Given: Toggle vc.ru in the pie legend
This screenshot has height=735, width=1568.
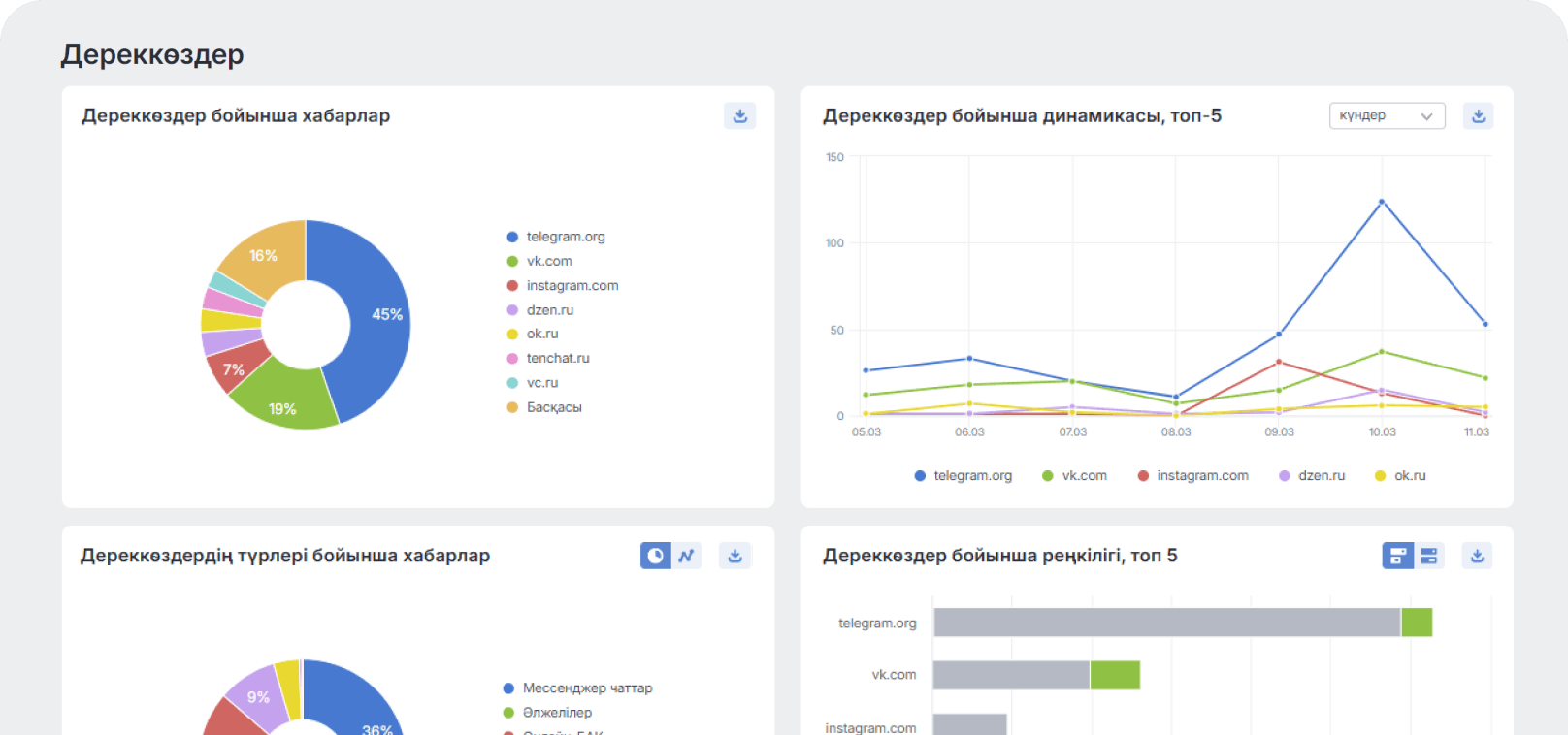Looking at the screenshot, I should pyautogui.click(x=533, y=383).
